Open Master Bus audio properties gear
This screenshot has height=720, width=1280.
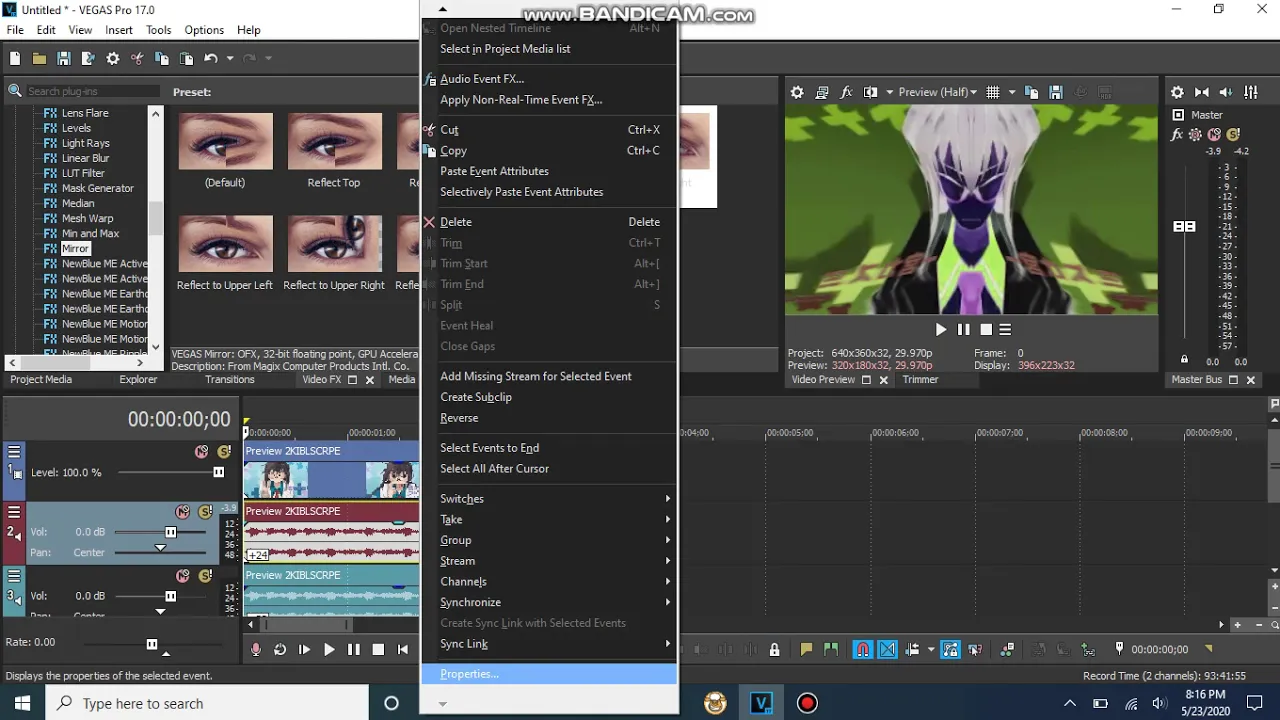coord(1177,92)
